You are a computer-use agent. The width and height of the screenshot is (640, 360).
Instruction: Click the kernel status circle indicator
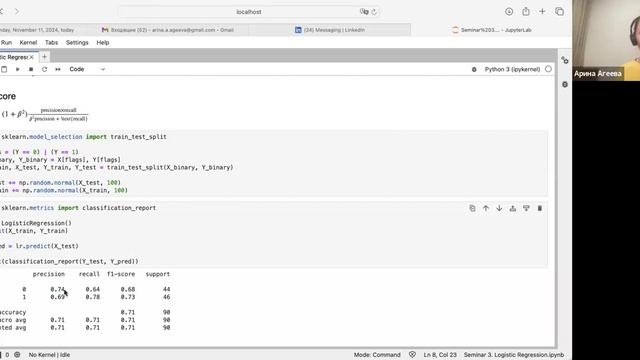548,69
